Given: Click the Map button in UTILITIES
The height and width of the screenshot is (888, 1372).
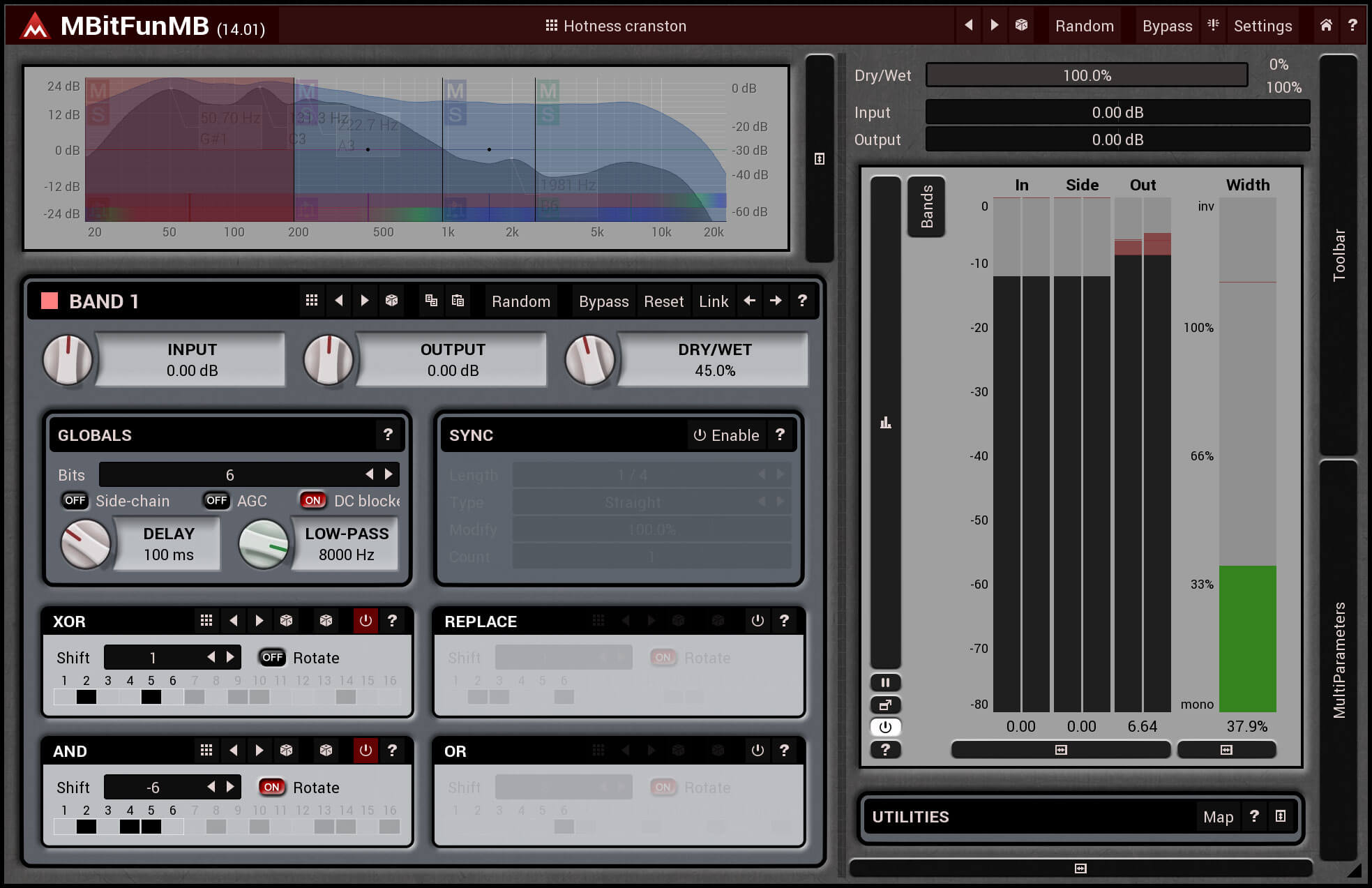Looking at the screenshot, I should [1218, 816].
